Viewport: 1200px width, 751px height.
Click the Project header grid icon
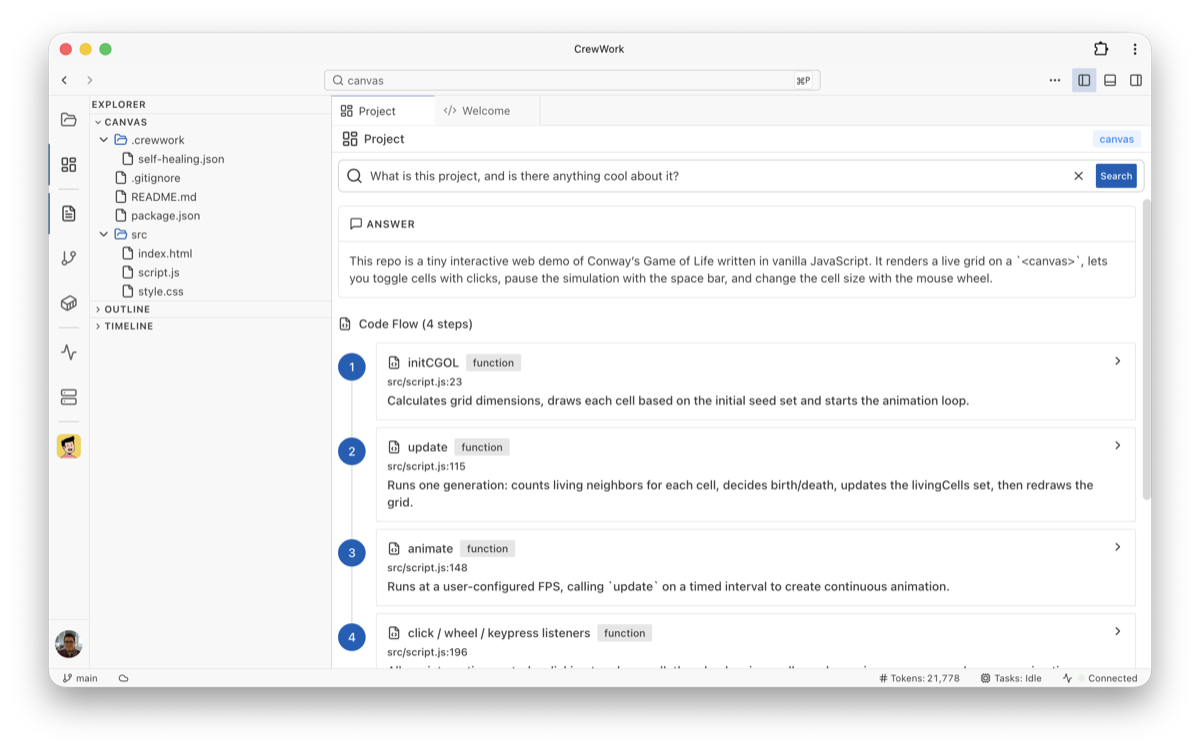350,139
